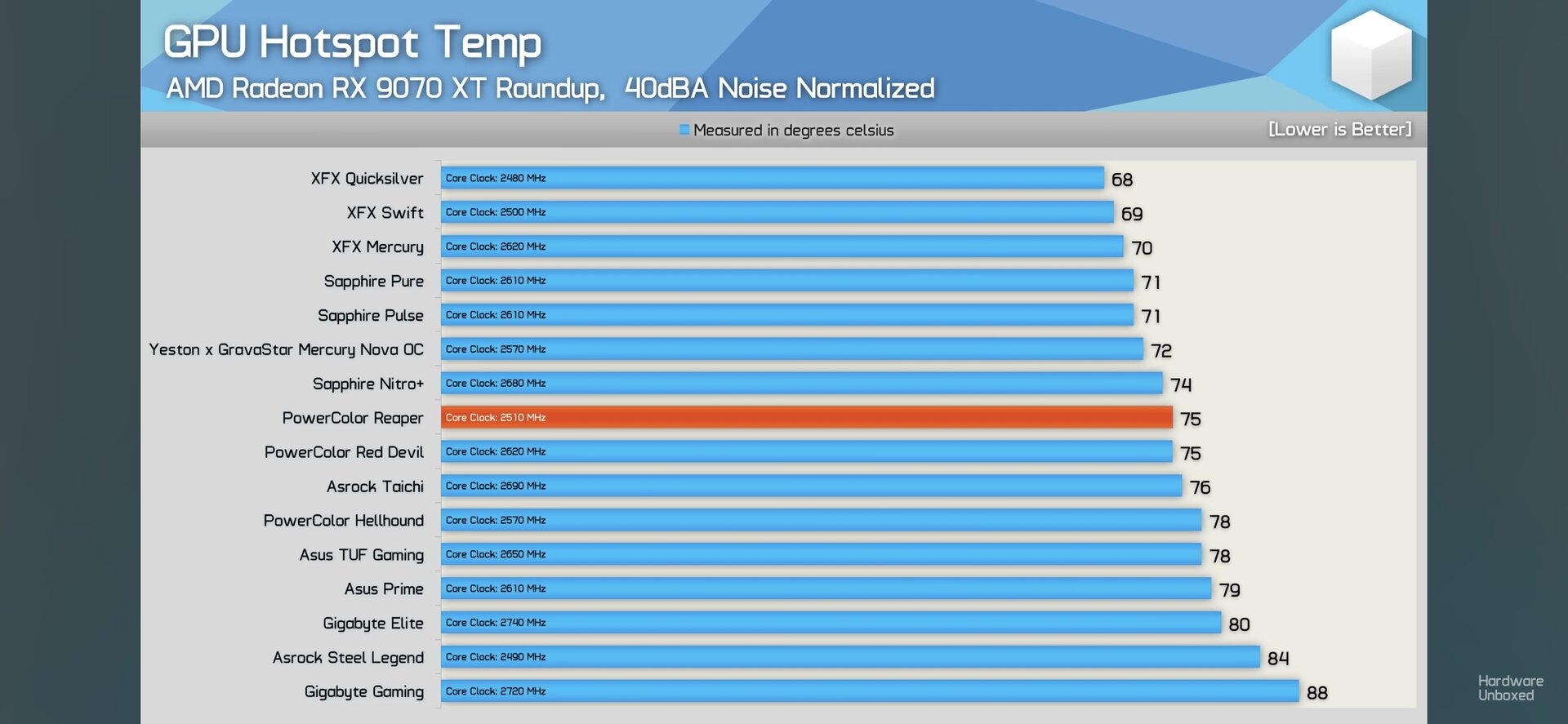Click the value '78' for Asus TUF Gaming
Screen dimensions: 1568x724
[x=1220, y=557]
